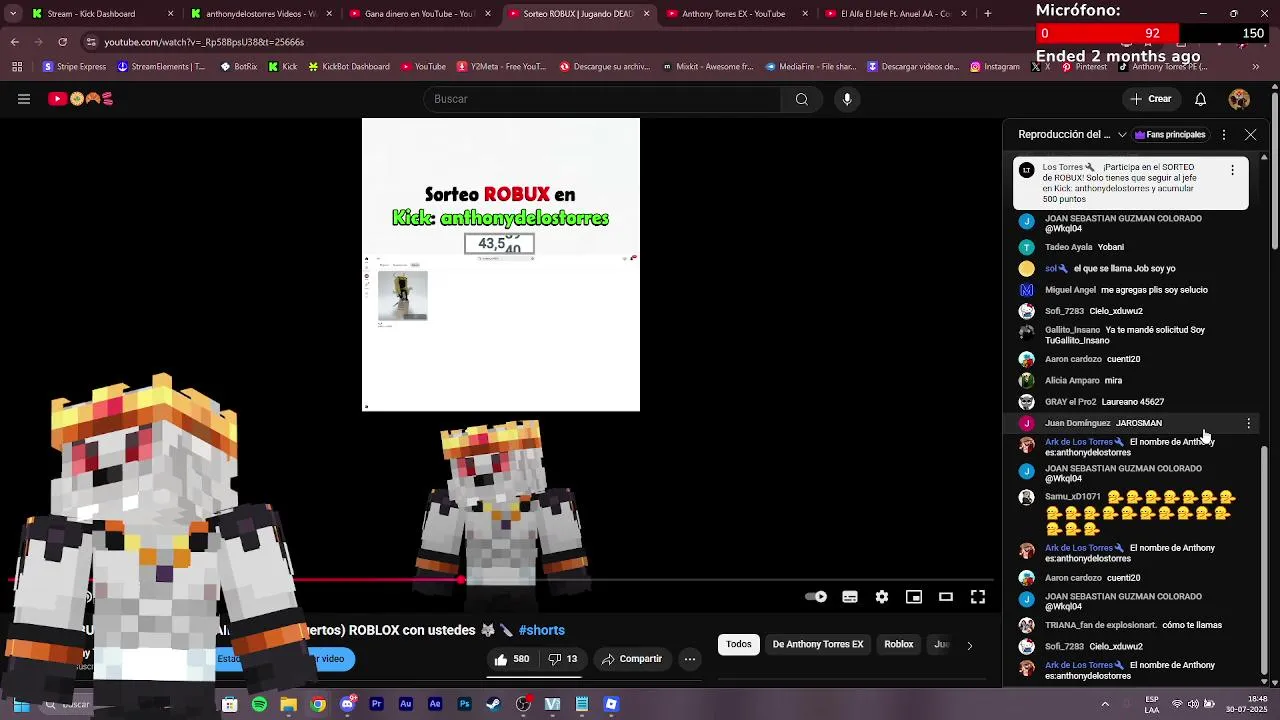This screenshot has height=720, width=1280.
Task: Open KickBot Dashboard bookmark
Action: click(x=348, y=67)
